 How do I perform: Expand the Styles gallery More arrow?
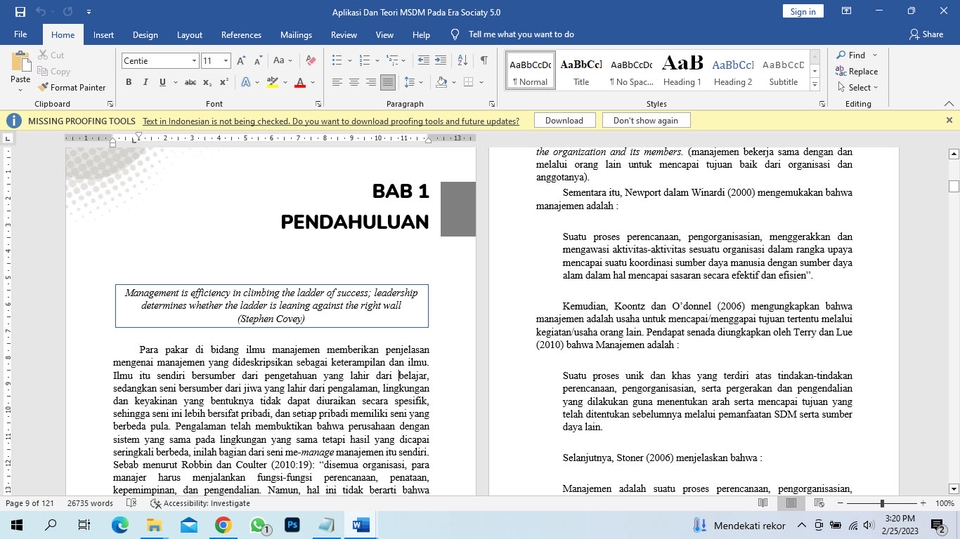pos(815,85)
